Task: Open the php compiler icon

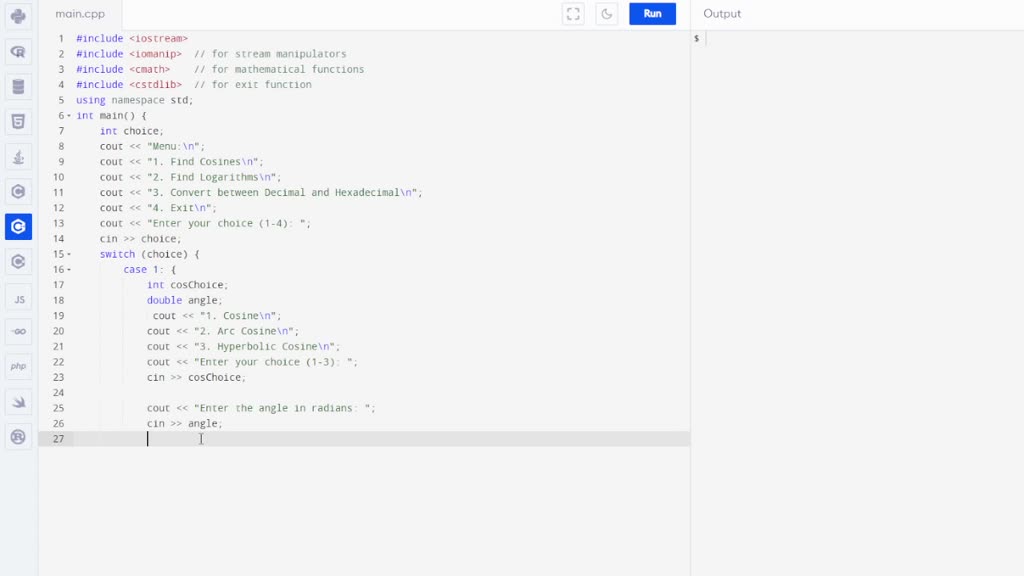Action: [x=18, y=366]
